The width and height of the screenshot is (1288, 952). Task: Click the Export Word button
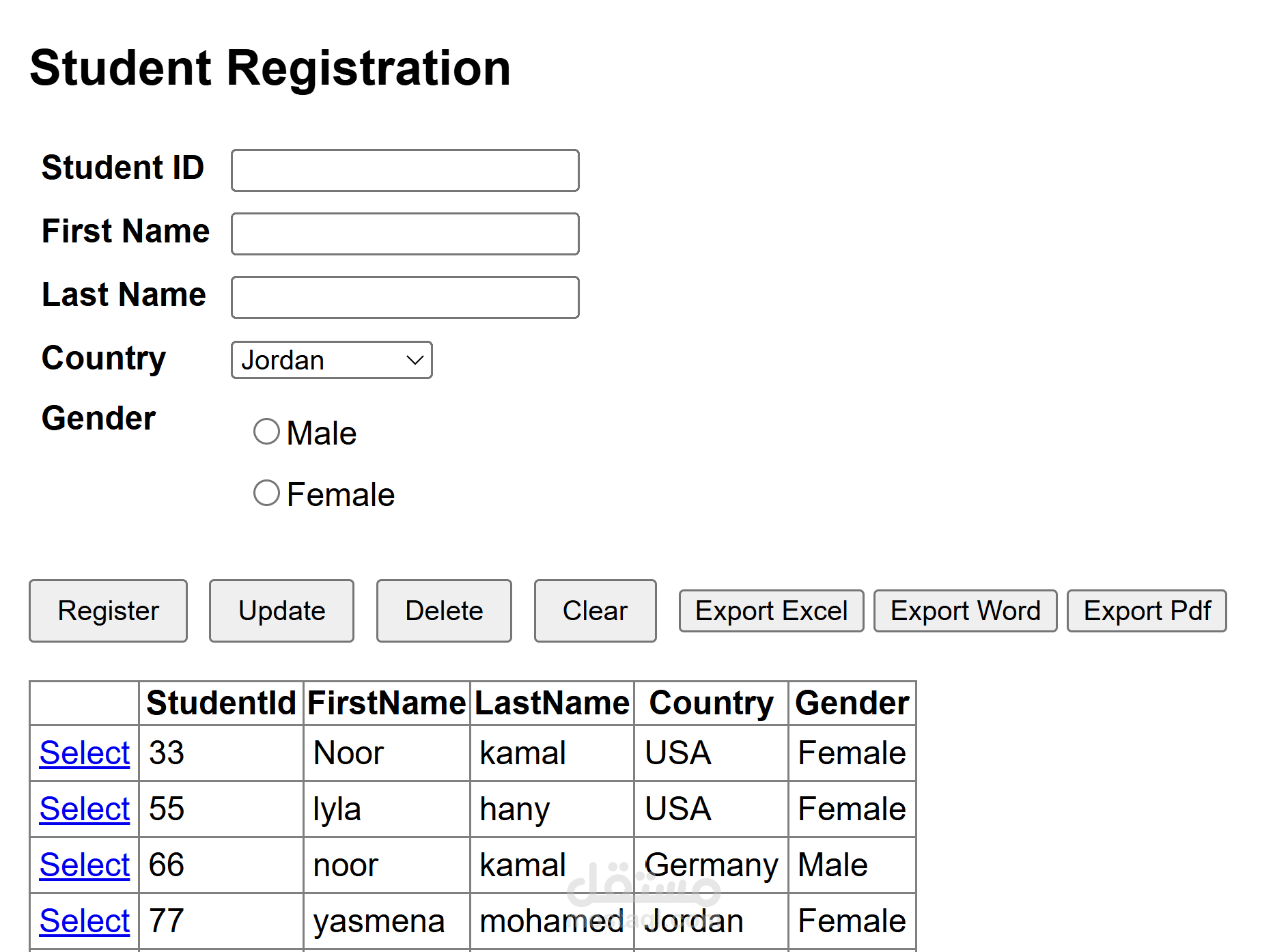[x=965, y=611]
